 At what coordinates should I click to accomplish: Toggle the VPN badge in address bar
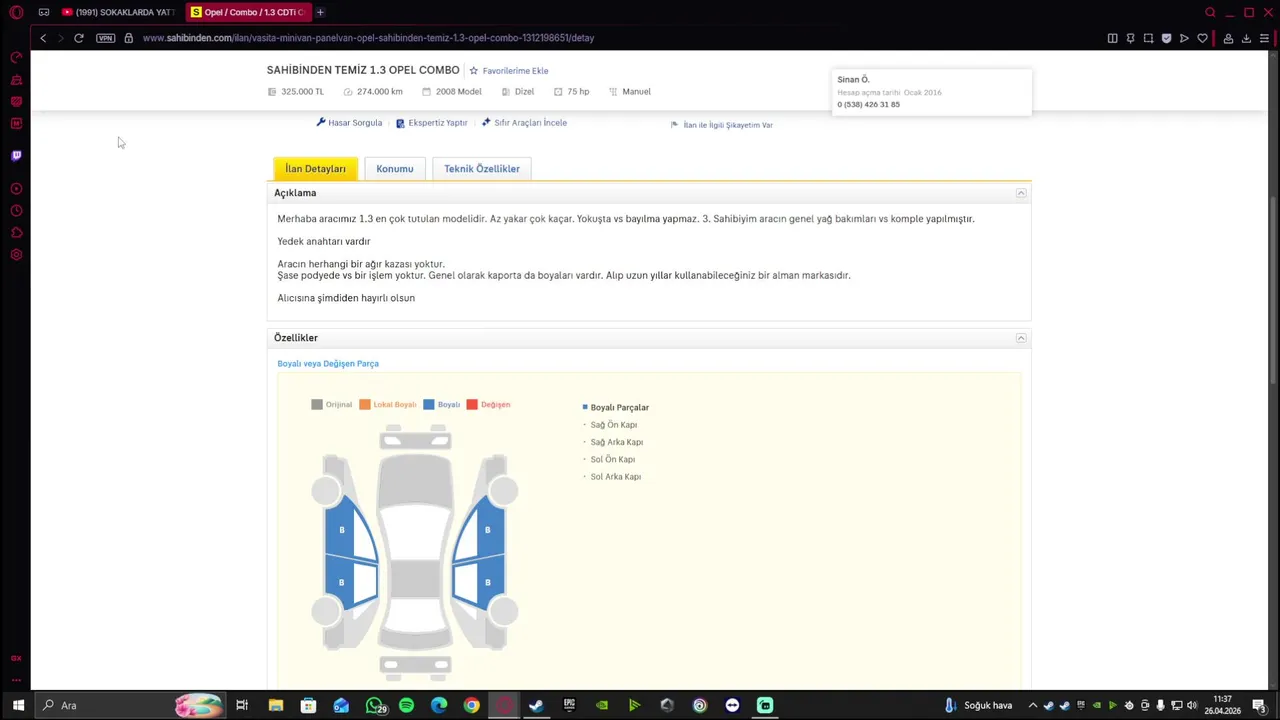(106, 38)
